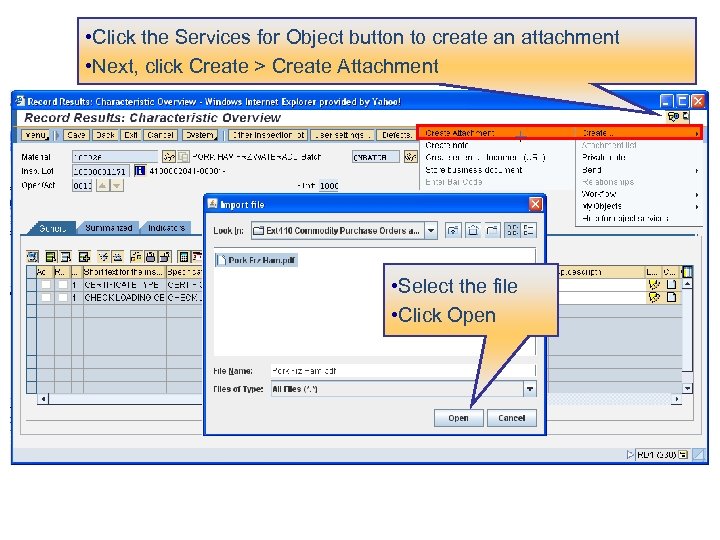
Task: Click the Insp. Lot input field
Action: click(x=101, y=171)
